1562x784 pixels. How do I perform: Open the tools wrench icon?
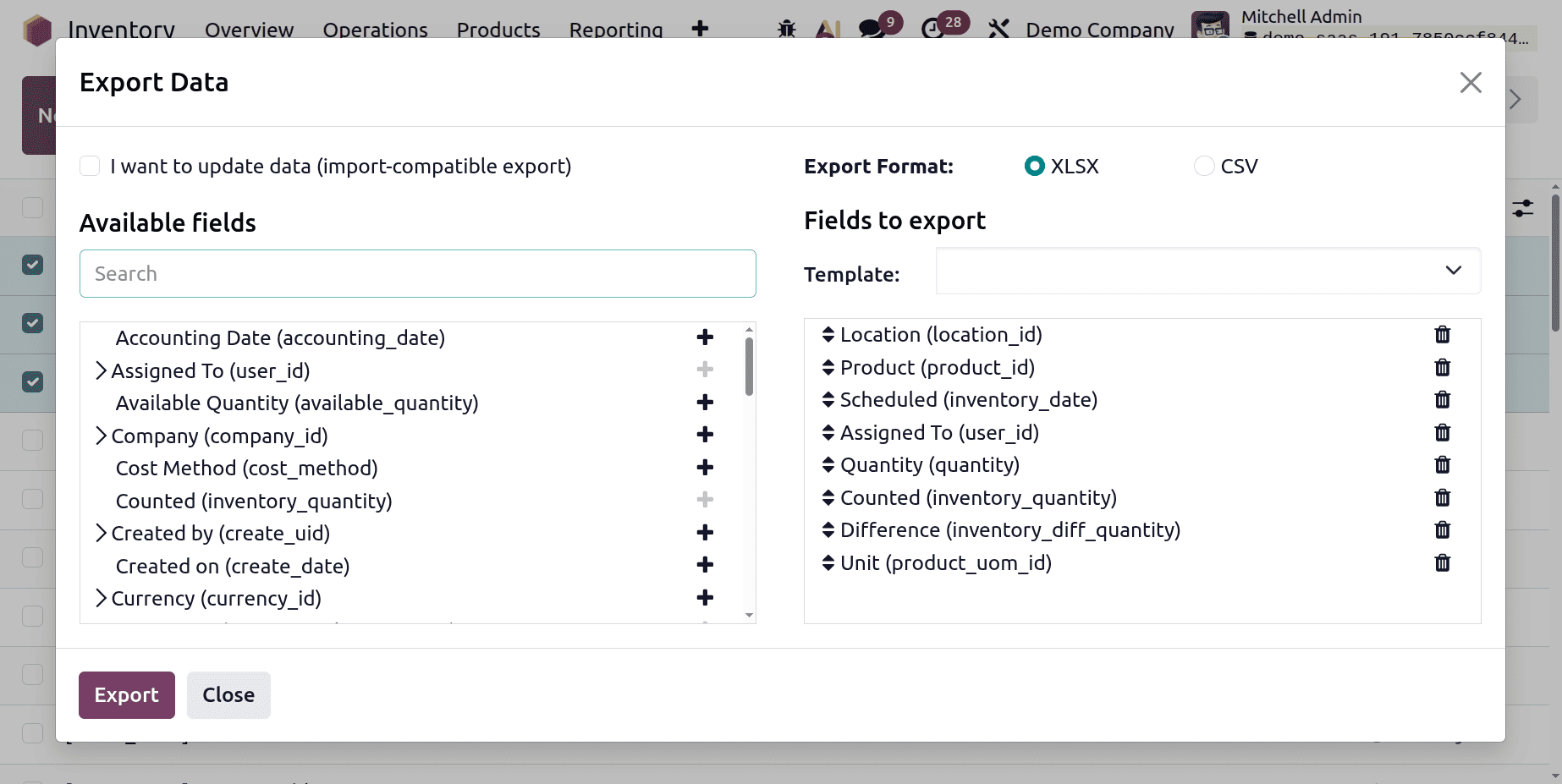998,28
